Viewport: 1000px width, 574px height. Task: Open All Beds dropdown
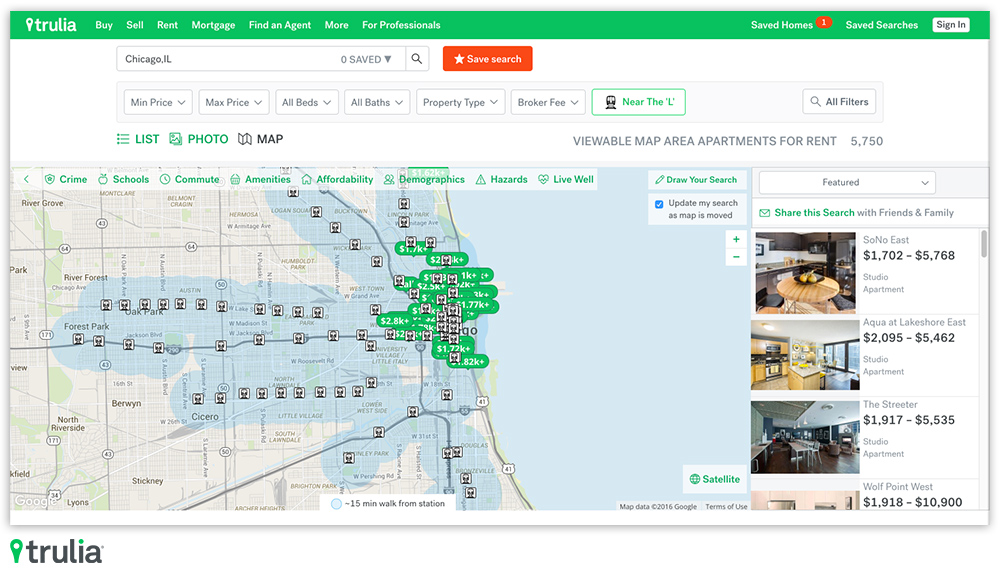tap(306, 102)
